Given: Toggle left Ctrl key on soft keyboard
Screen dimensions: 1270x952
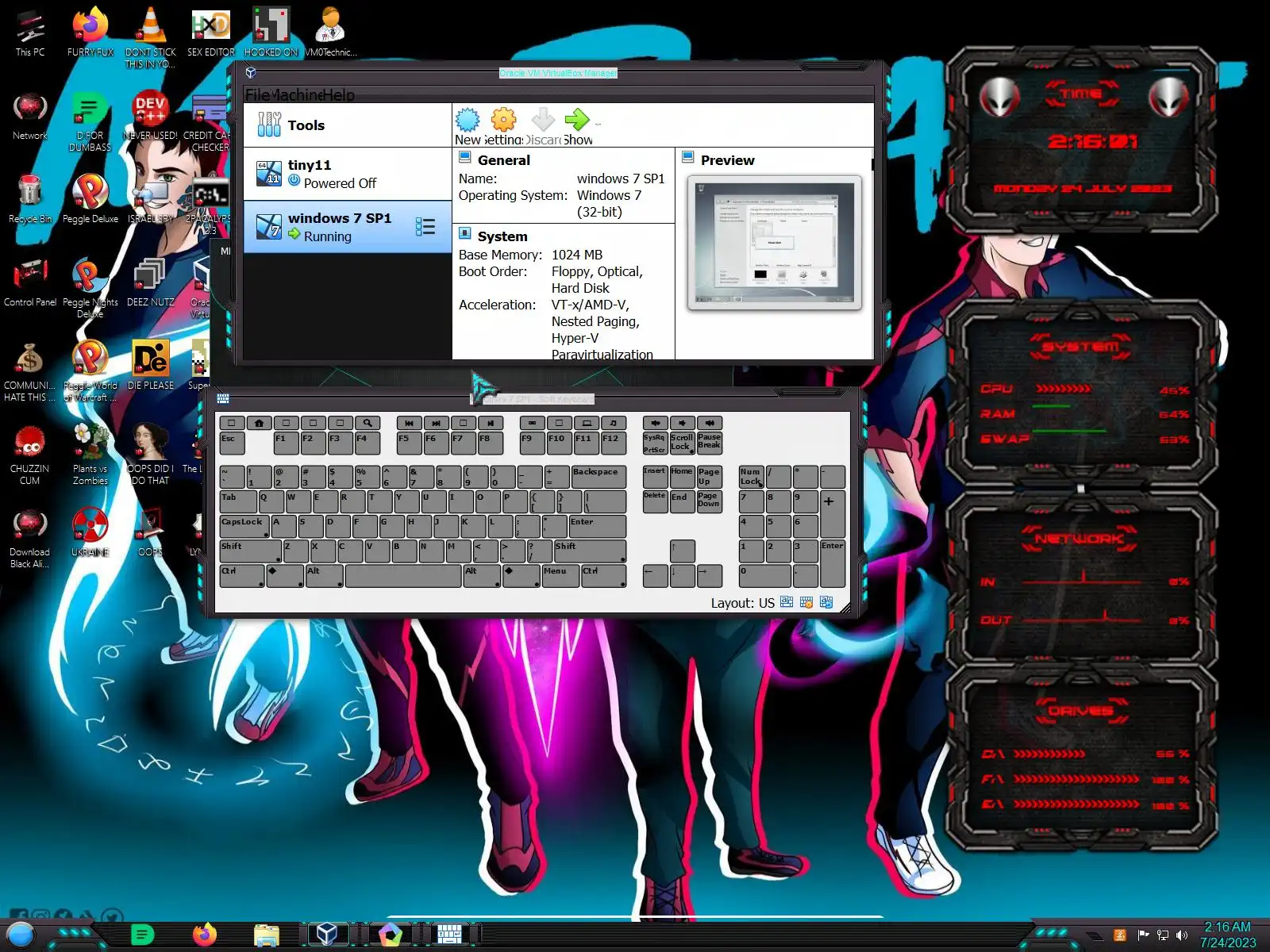Looking at the screenshot, I should click(241, 575).
